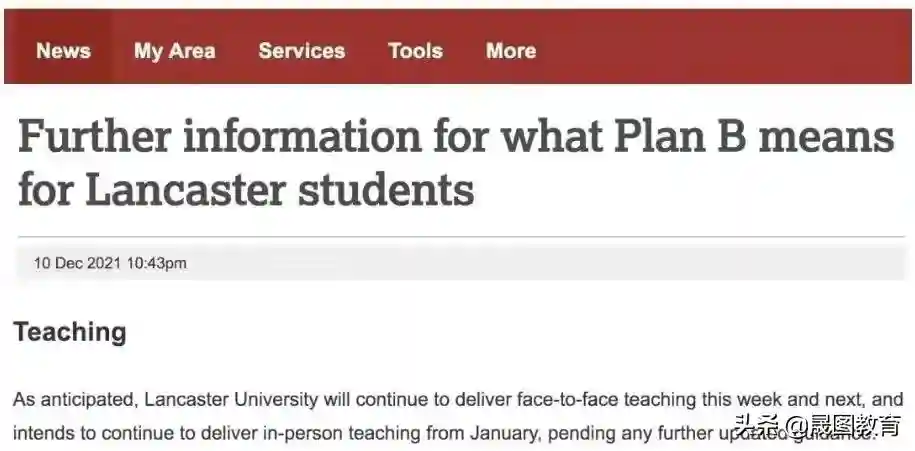This screenshot has width=915, height=451.
Task: Click the Teaching section heading
Action: 70,332
